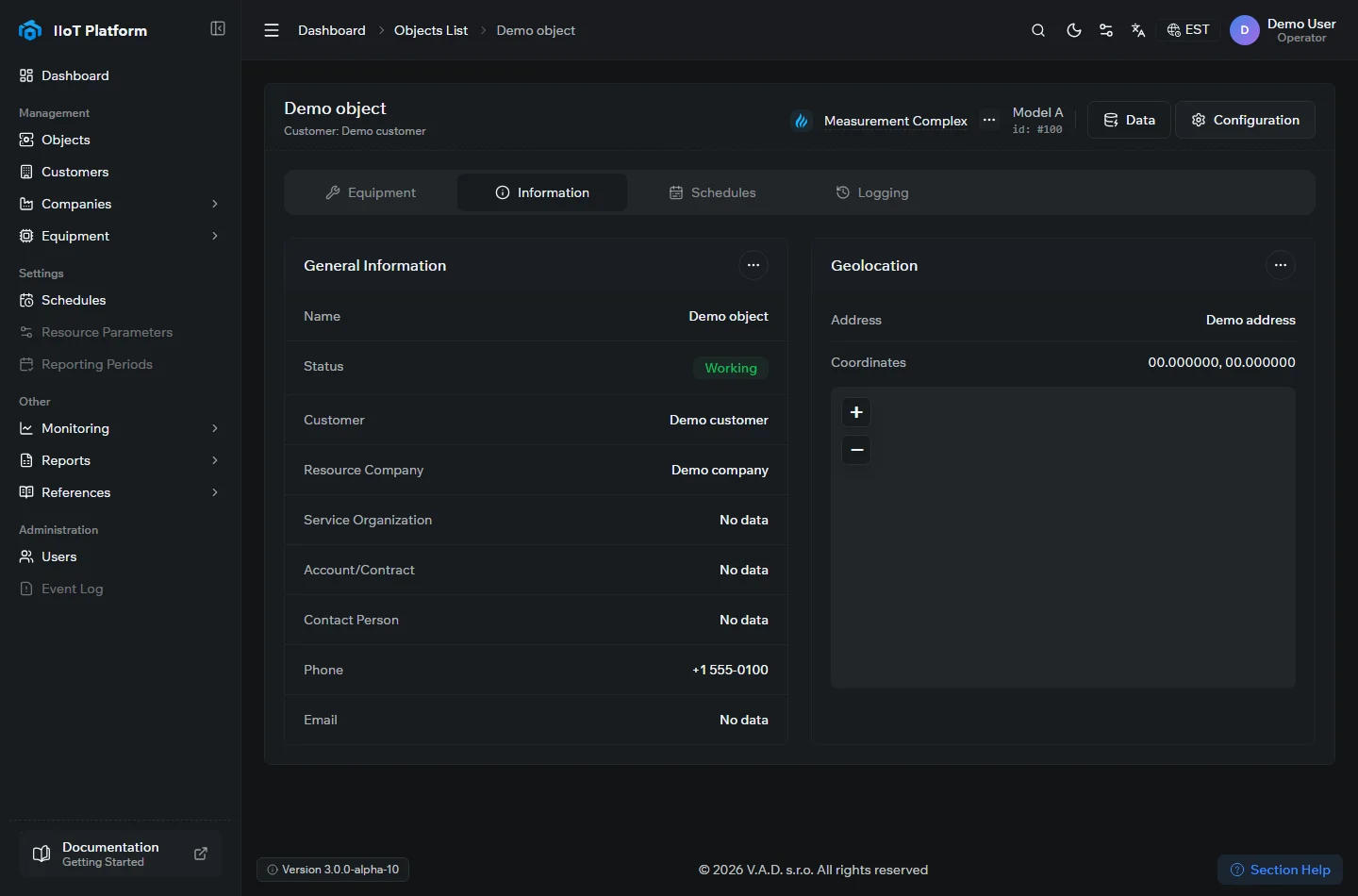Screen dimensions: 1358x896
Task: Click the Service Organization No data value
Action: pyautogui.click(x=744, y=520)
